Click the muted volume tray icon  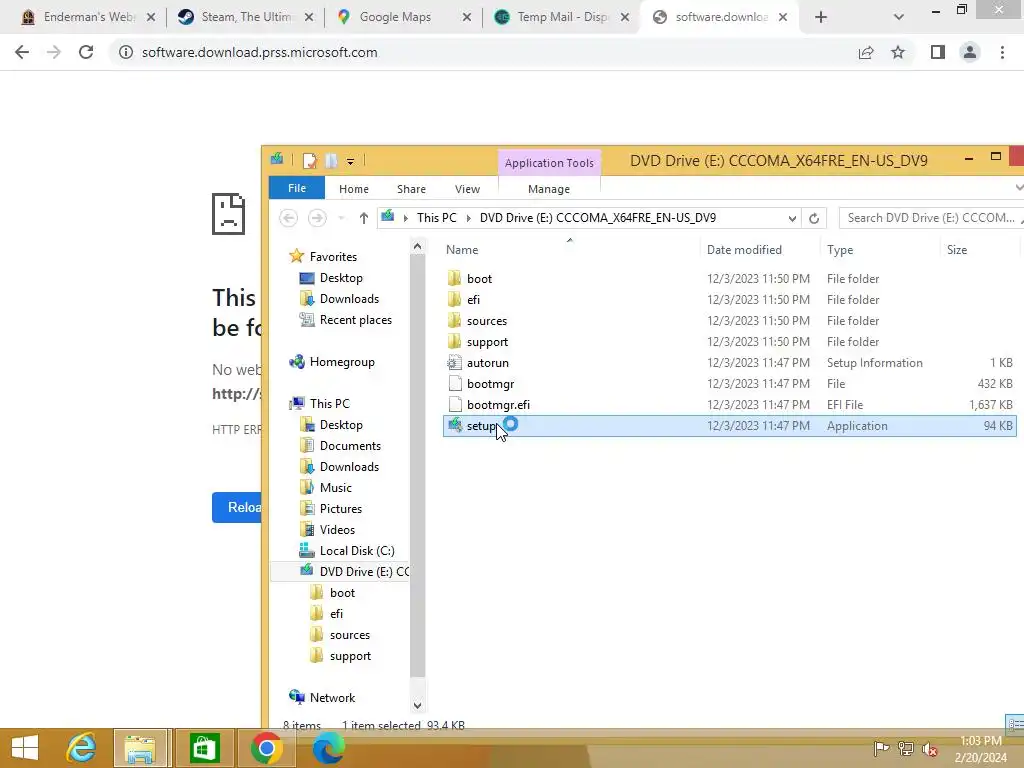coord(930,749)
